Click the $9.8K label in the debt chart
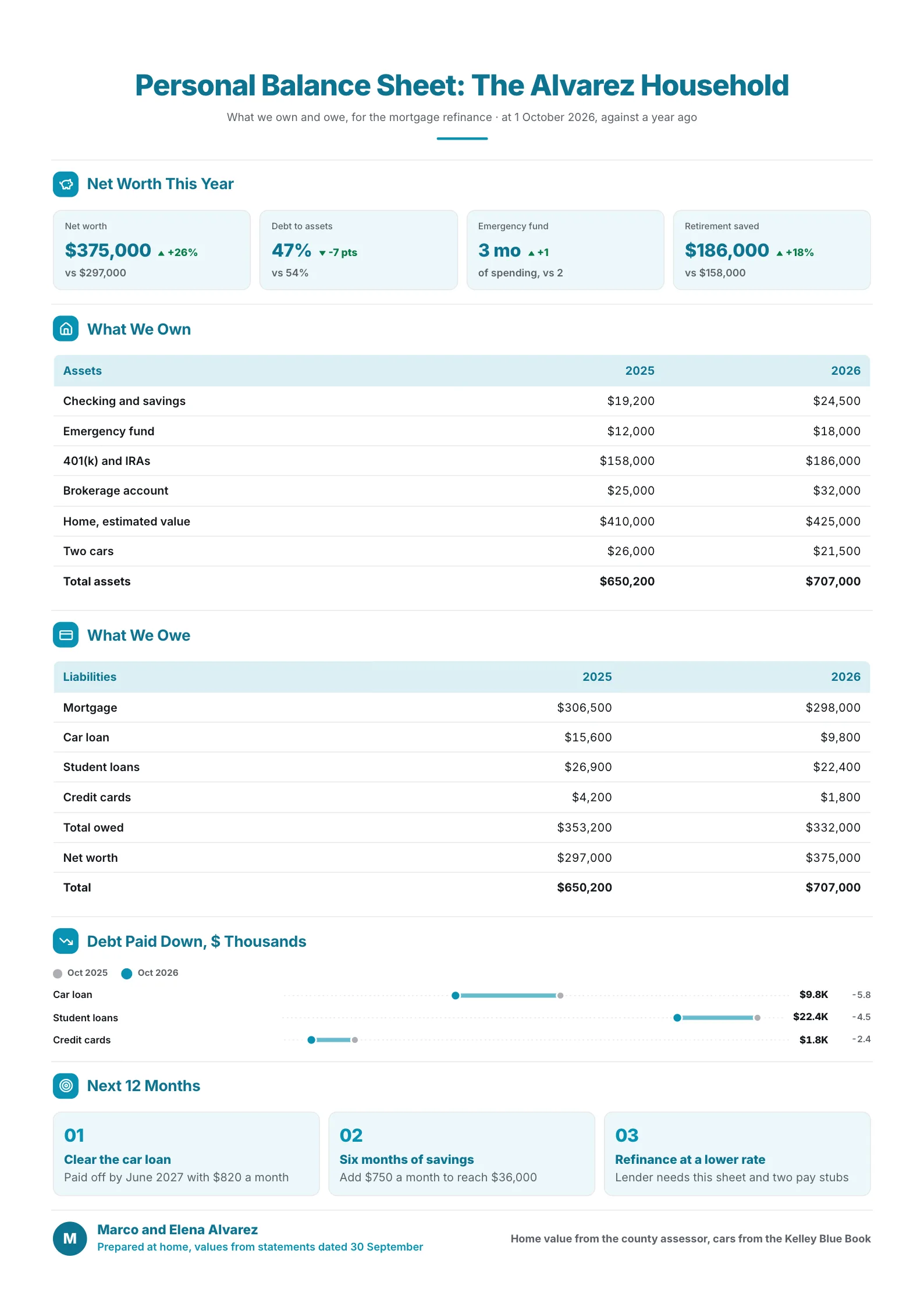The width and height of the screenshot is (924, 1307). 813,995
